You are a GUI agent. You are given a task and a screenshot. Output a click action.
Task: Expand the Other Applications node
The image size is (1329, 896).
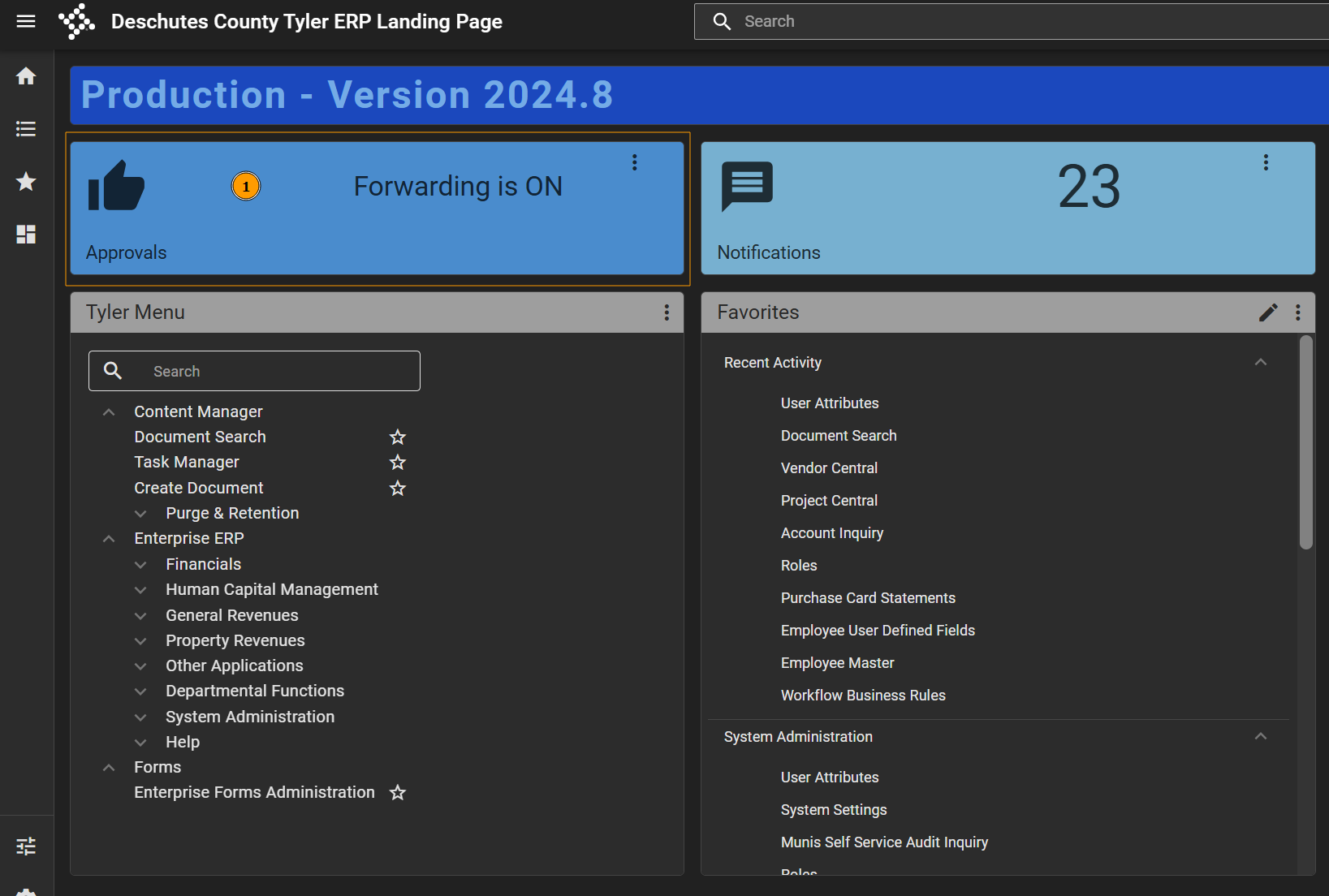(x=140, y=666)
